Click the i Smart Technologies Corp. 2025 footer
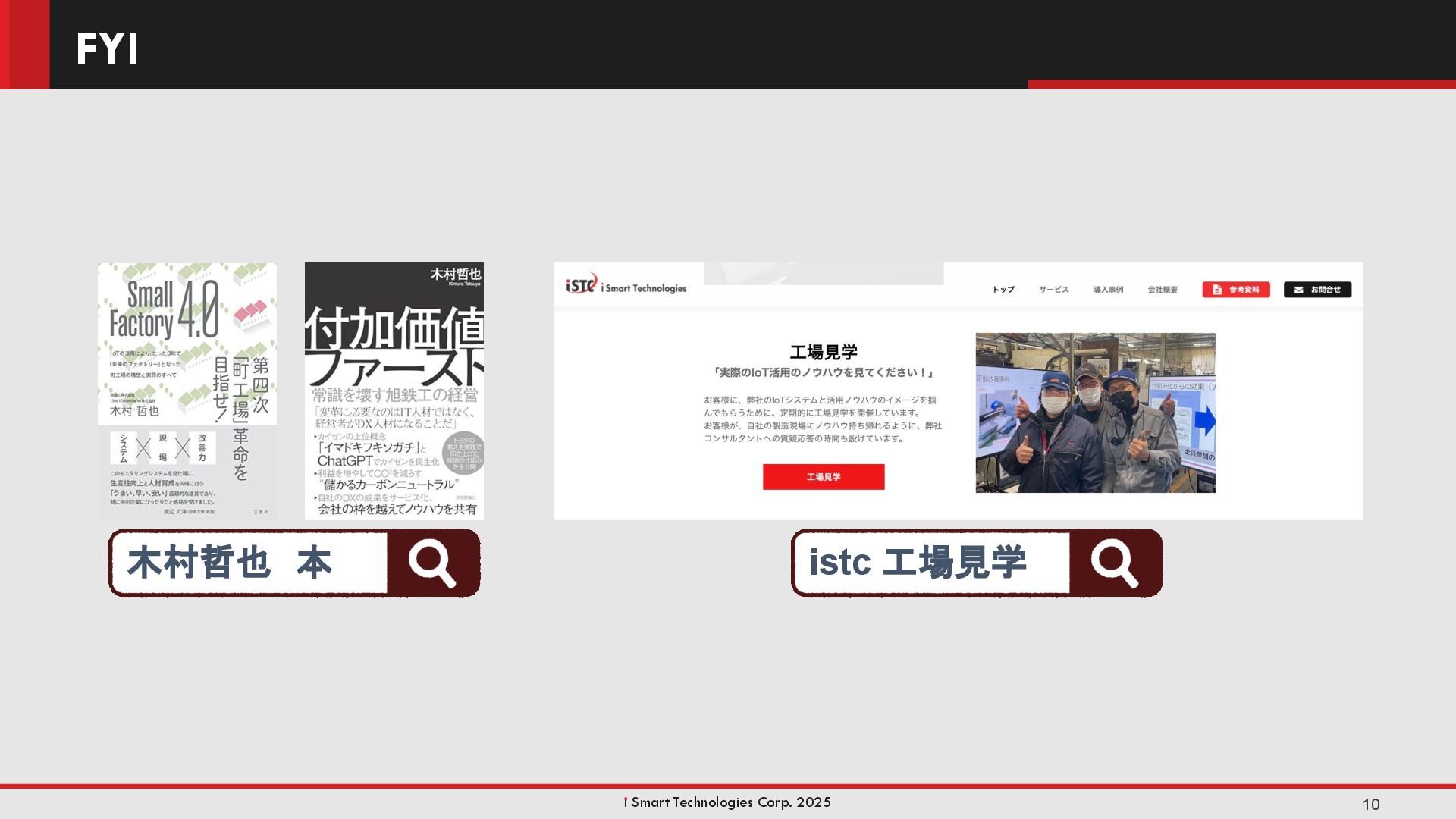The width and height of the screenshot is (1456, 819). pyautogui.click(x=727, y=802)
